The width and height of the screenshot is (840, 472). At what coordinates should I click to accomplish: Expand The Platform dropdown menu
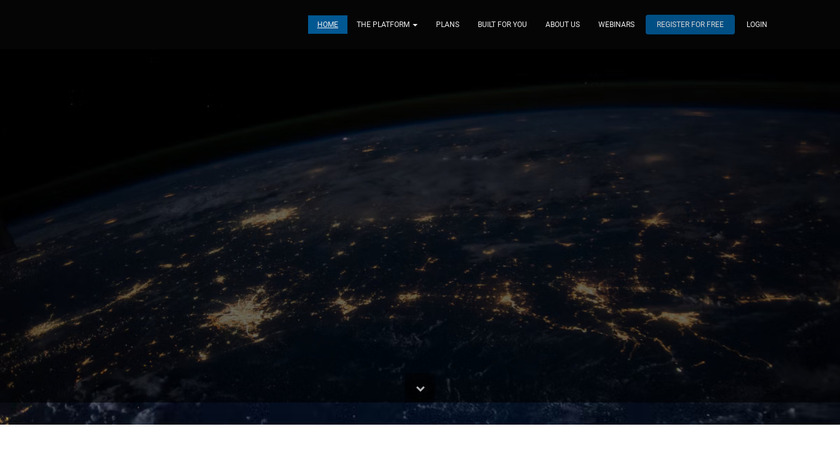coord(387,25)
